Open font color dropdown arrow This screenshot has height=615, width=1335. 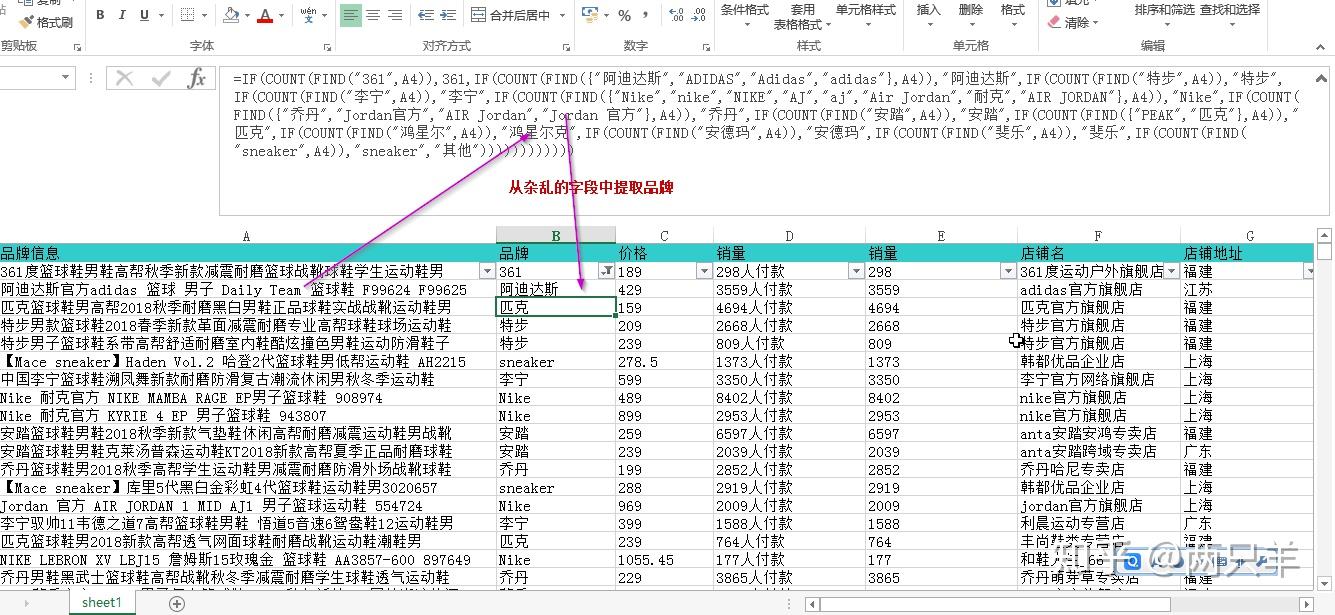tap(281, 16)
